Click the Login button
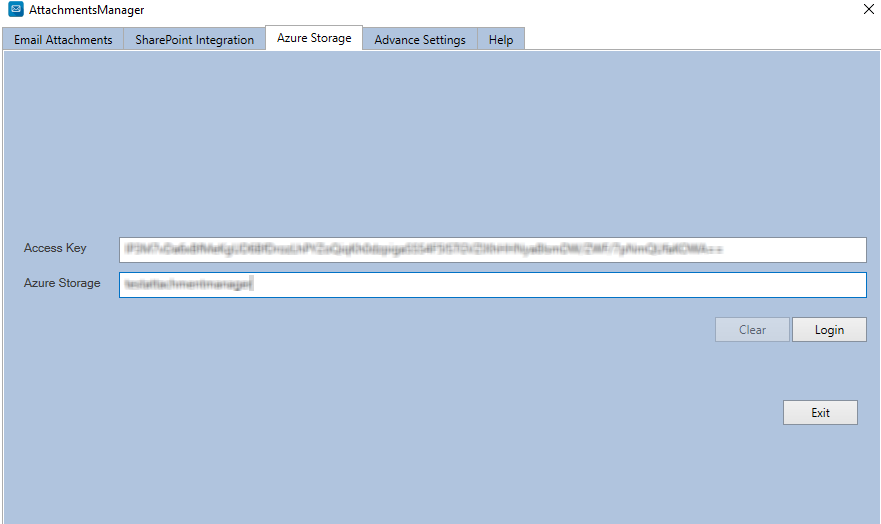Screen dimensions: 881x524 (x=829, y=330)
